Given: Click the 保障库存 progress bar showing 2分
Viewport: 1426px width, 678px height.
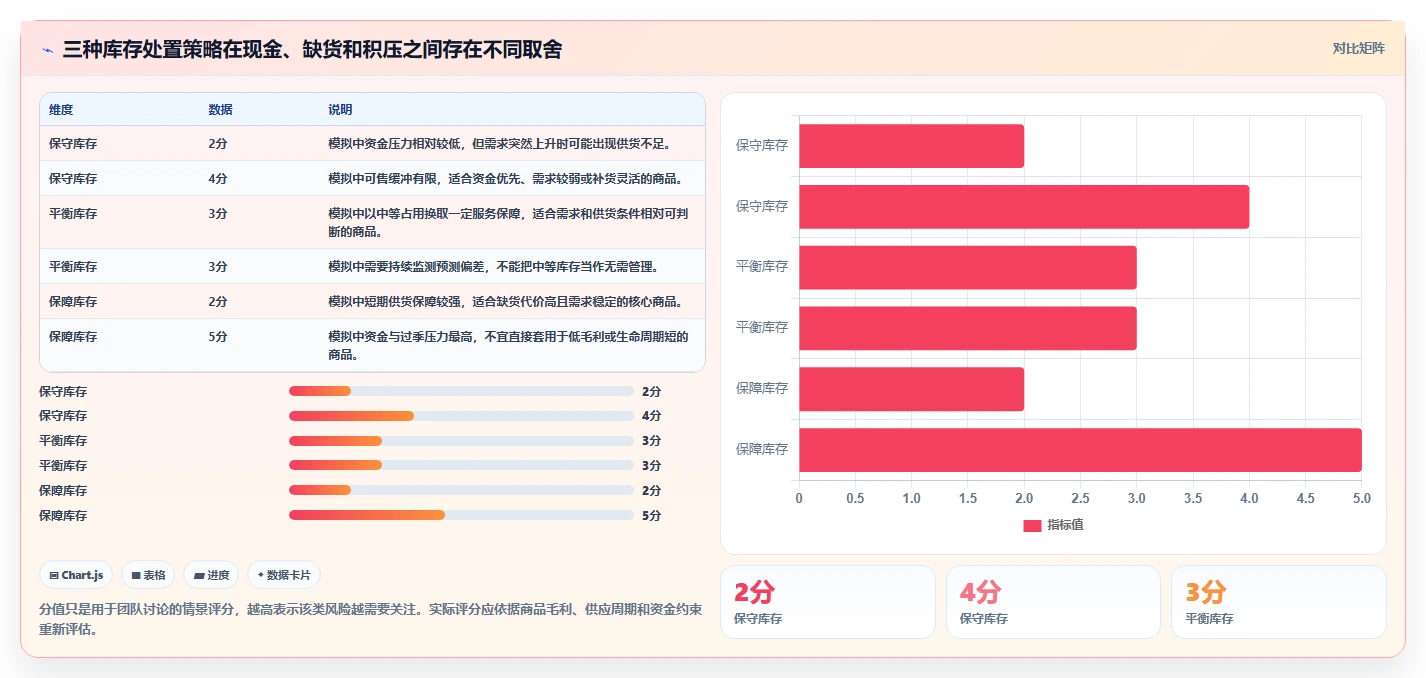Looking at the screenshot, I should 461,490.
